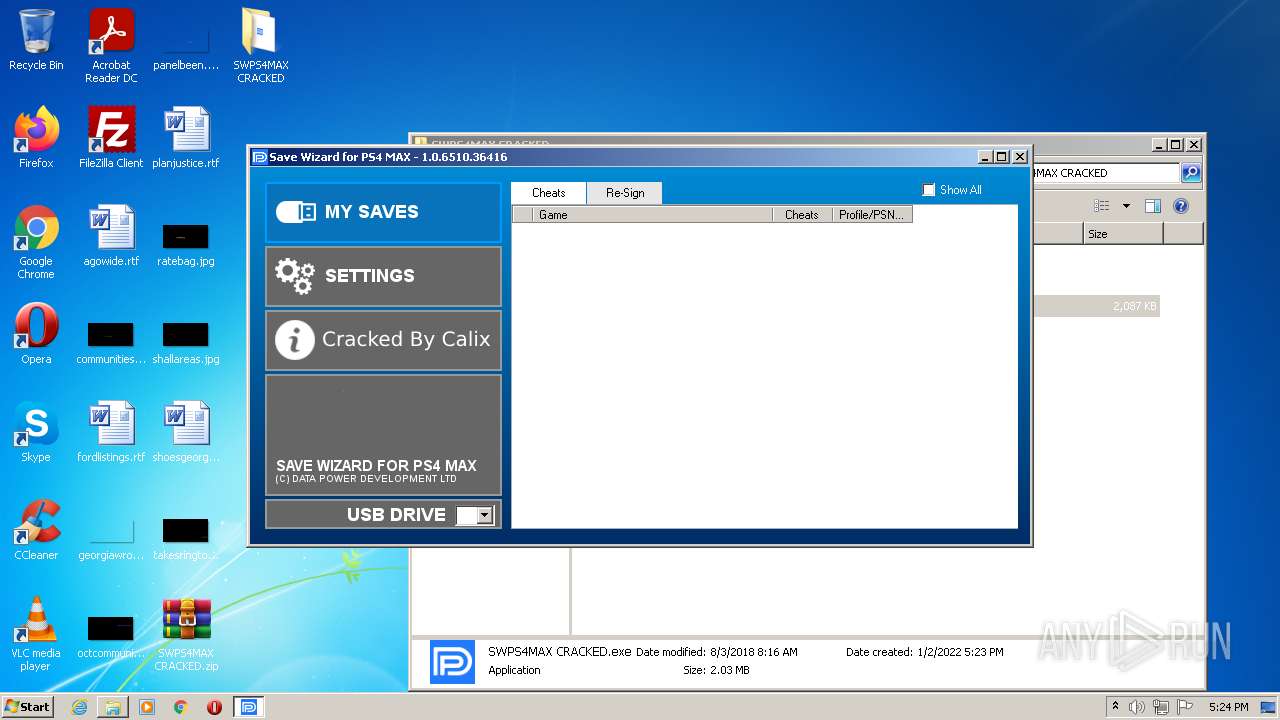Open the Skype desktop shortcut

[36, 432]
